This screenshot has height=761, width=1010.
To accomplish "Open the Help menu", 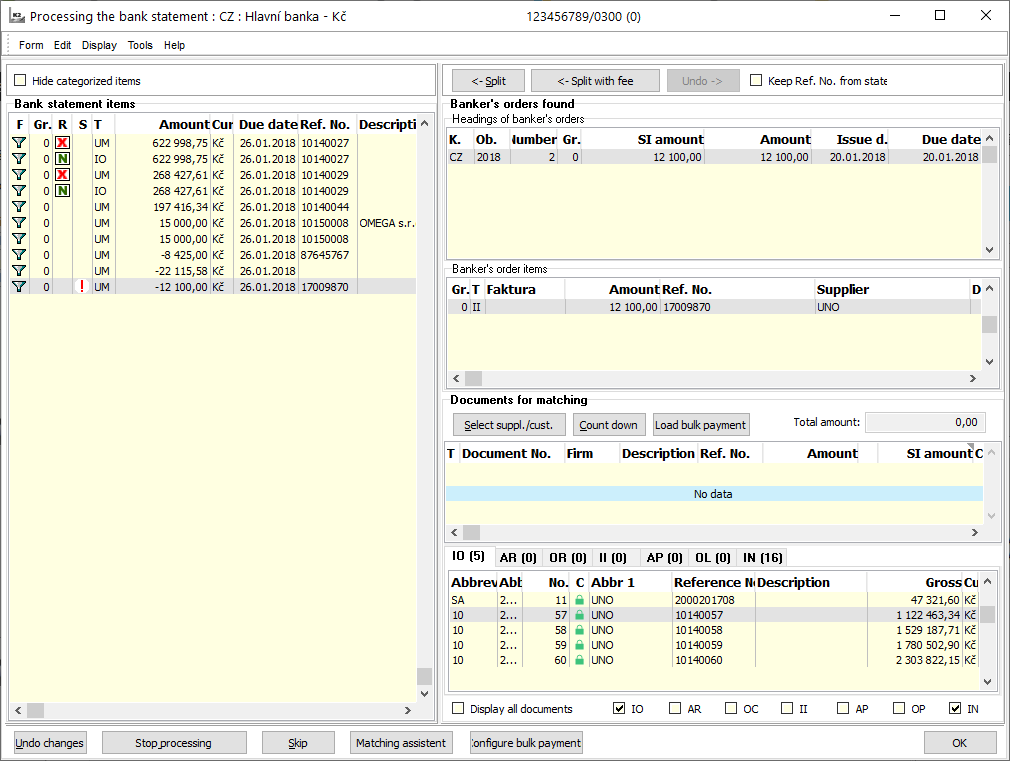I will click(174, 45).
